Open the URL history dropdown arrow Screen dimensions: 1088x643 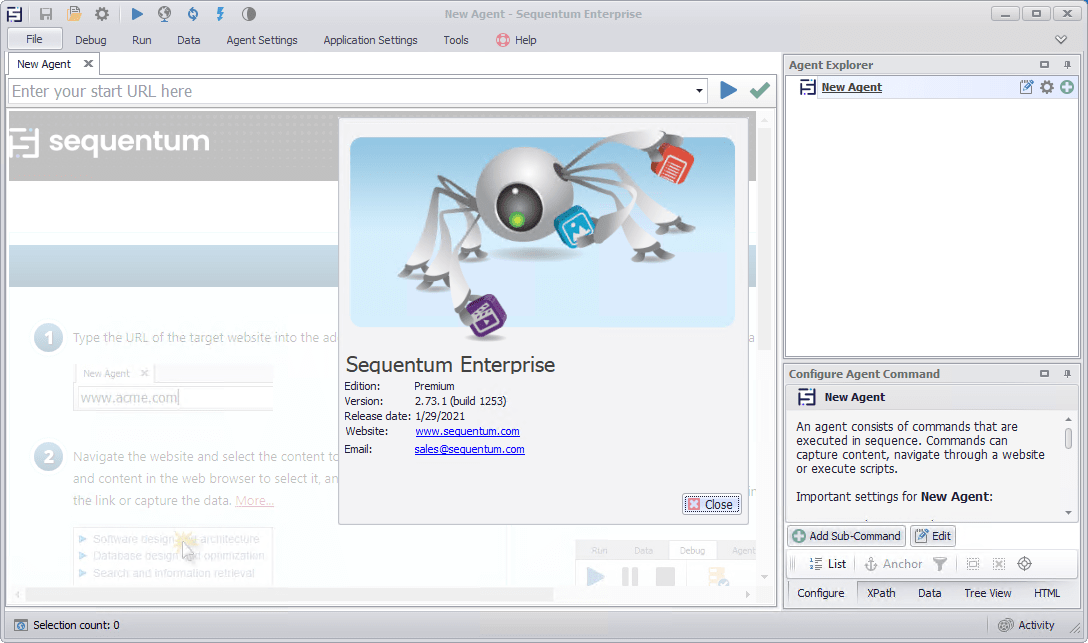tap(699, 91)
